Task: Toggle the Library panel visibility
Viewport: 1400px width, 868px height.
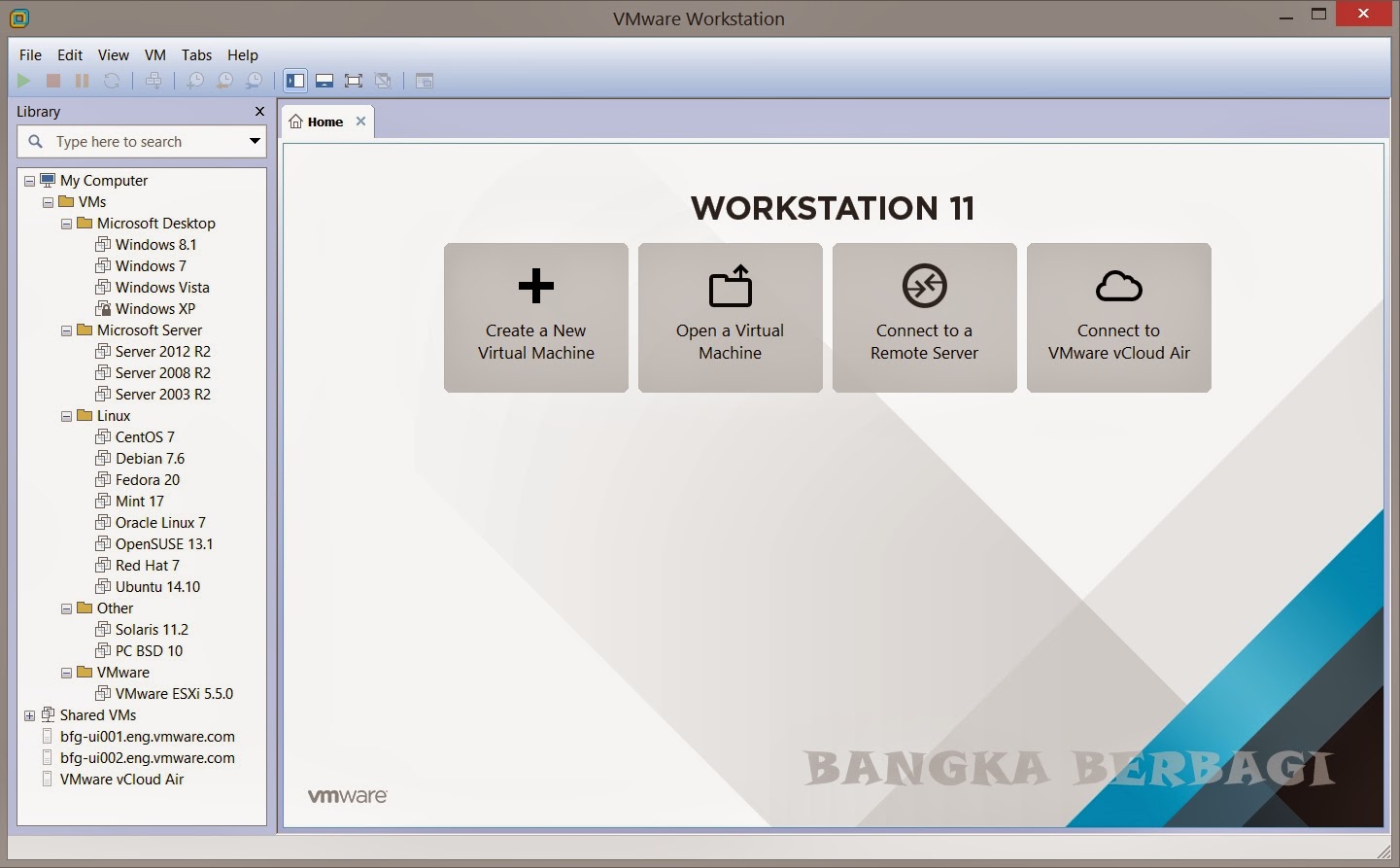Action: tap(295, 81)
